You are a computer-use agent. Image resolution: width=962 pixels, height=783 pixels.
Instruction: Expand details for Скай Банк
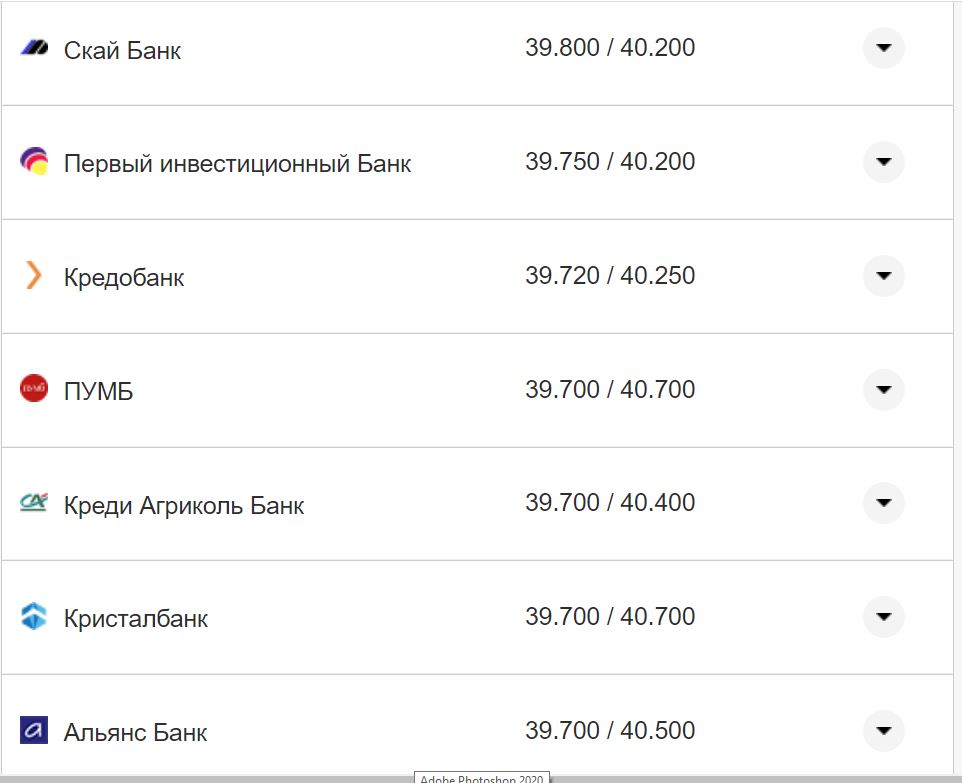883,47
